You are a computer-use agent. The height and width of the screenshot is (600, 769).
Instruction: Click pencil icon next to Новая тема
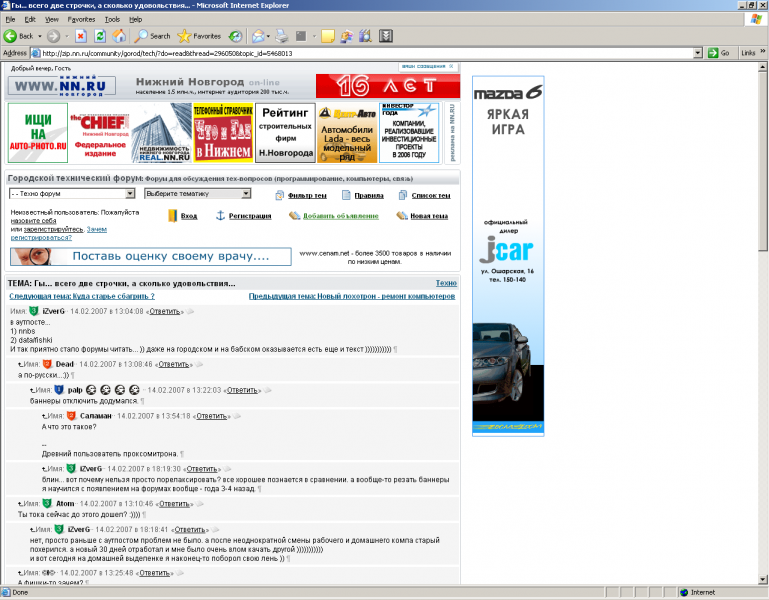[x=402, y=215]
